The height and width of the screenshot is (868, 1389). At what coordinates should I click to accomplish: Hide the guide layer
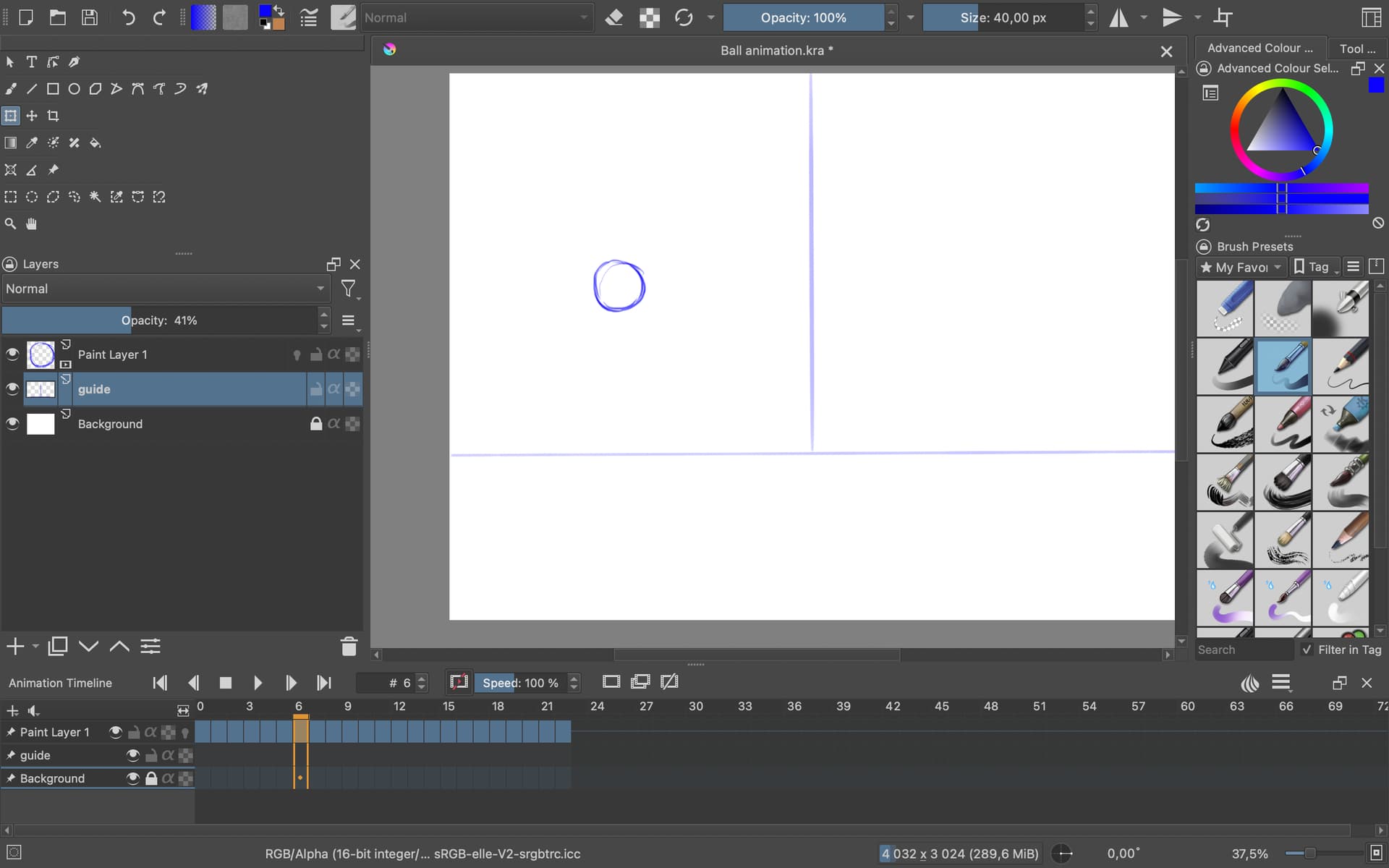coord(12,389)
